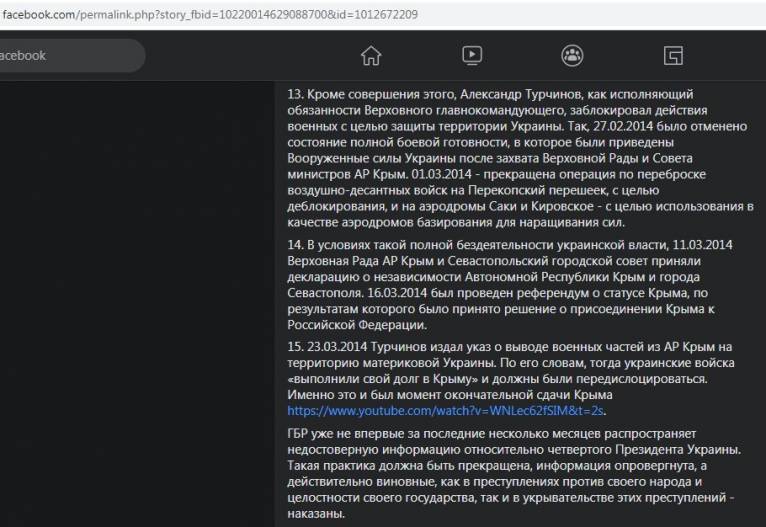Image resolution: width=766 pixels, height=527 pixels.
Task: Click paragraph starting "ГБР уже не впервые"
Action: click(x=514, y=473)
